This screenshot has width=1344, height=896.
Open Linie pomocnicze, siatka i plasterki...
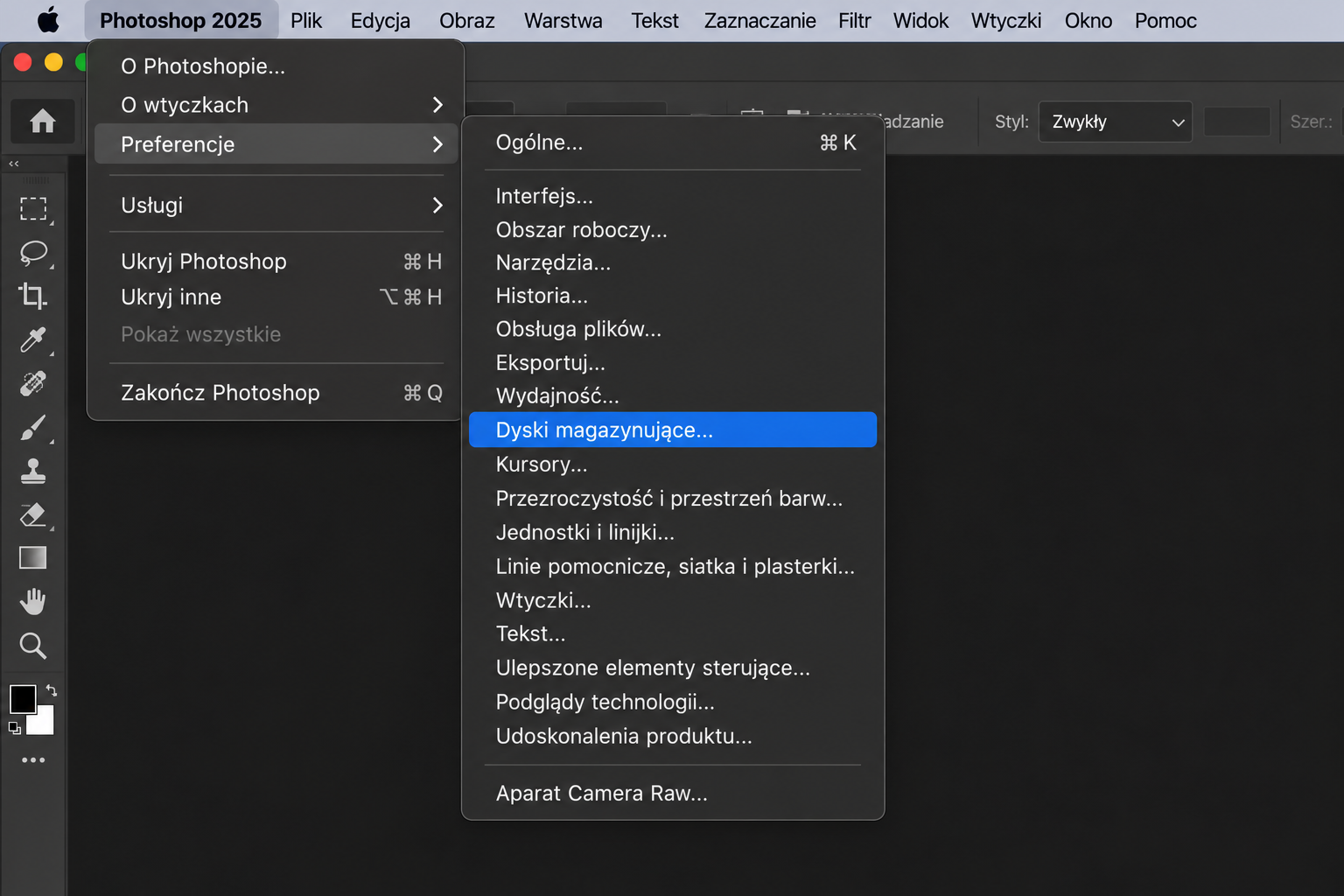click(673, 566)
